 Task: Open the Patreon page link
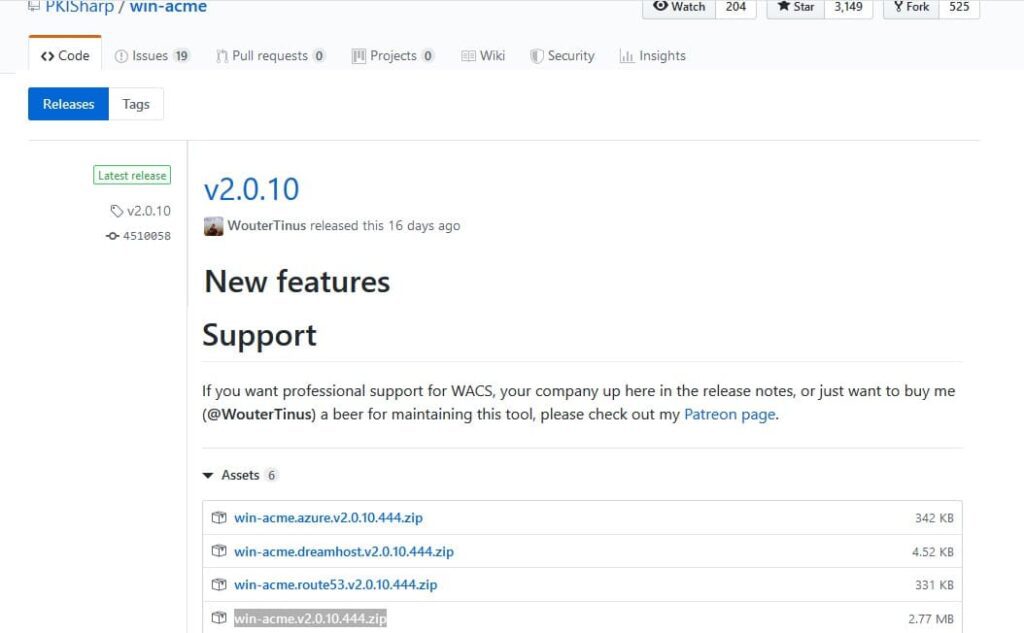729,414
